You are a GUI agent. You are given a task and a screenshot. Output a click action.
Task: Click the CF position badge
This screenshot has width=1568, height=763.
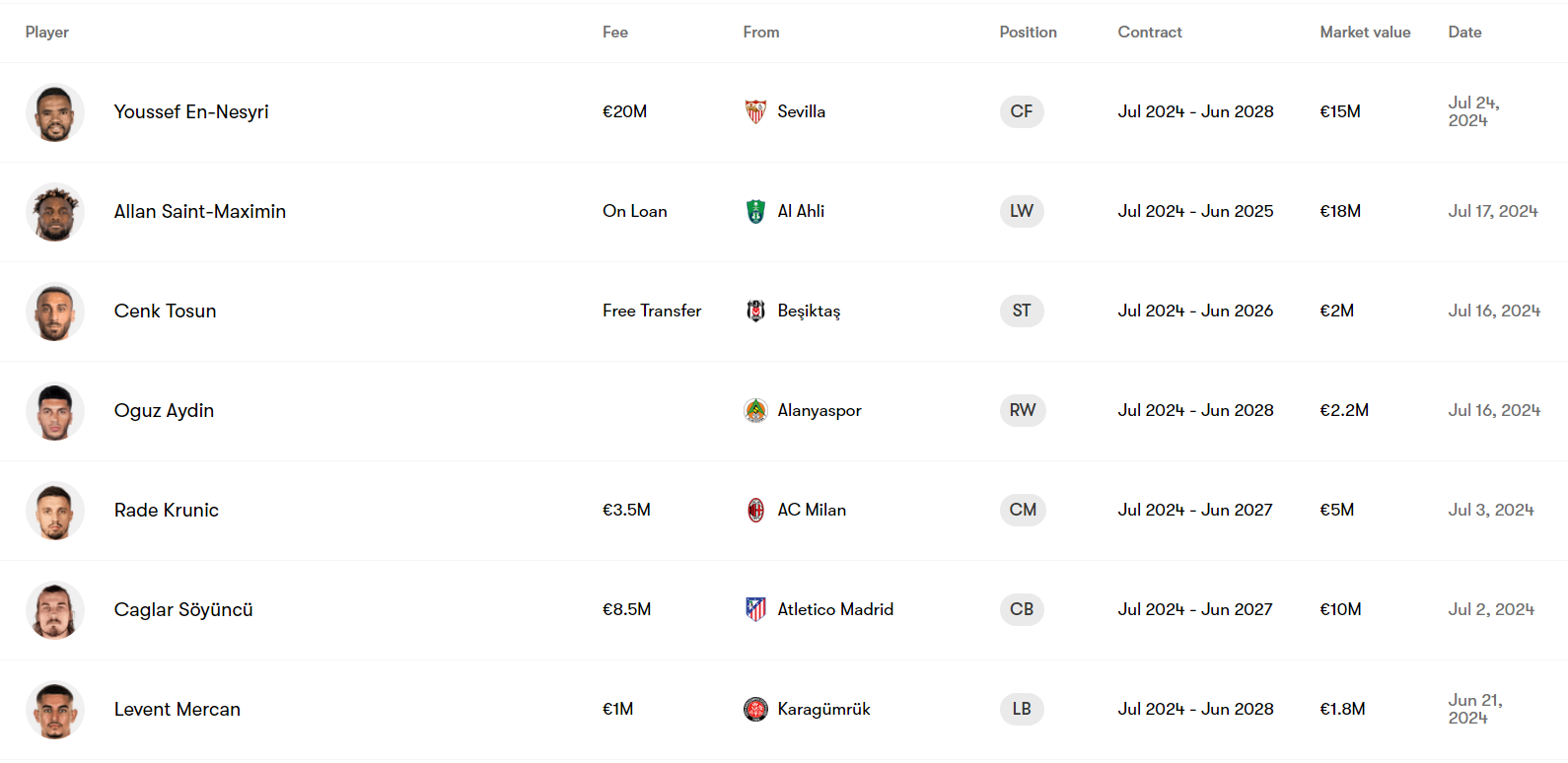pos(1022,111)
